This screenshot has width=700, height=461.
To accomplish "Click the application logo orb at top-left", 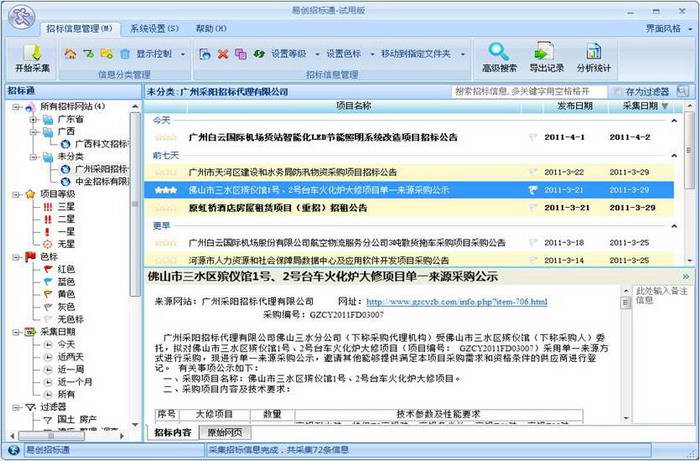I will pyautogui.click(x=21, y=17).
